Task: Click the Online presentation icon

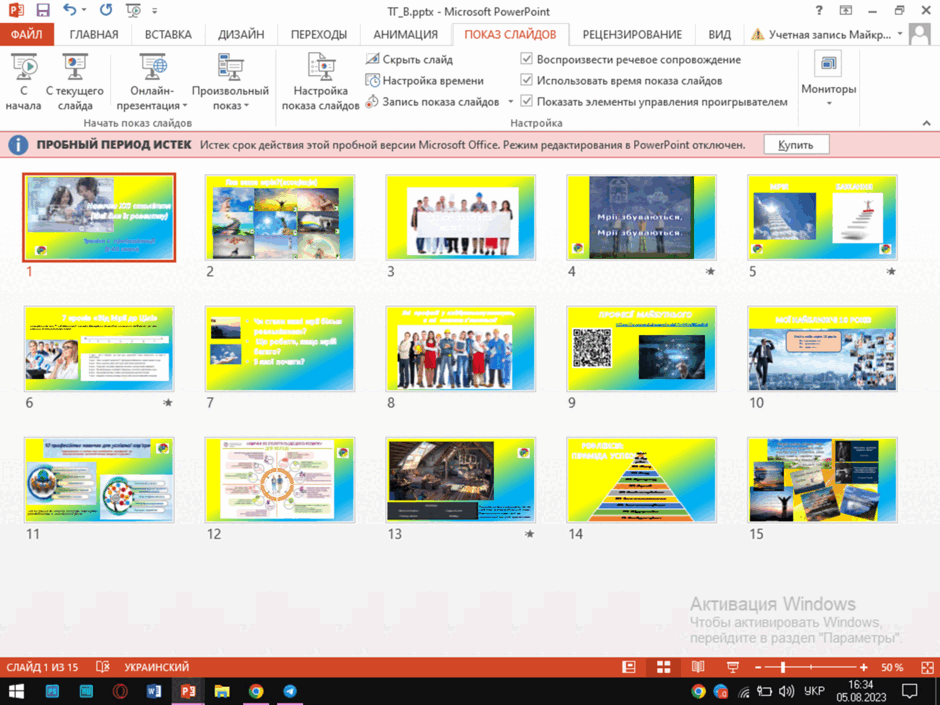Action: point(152,67)
